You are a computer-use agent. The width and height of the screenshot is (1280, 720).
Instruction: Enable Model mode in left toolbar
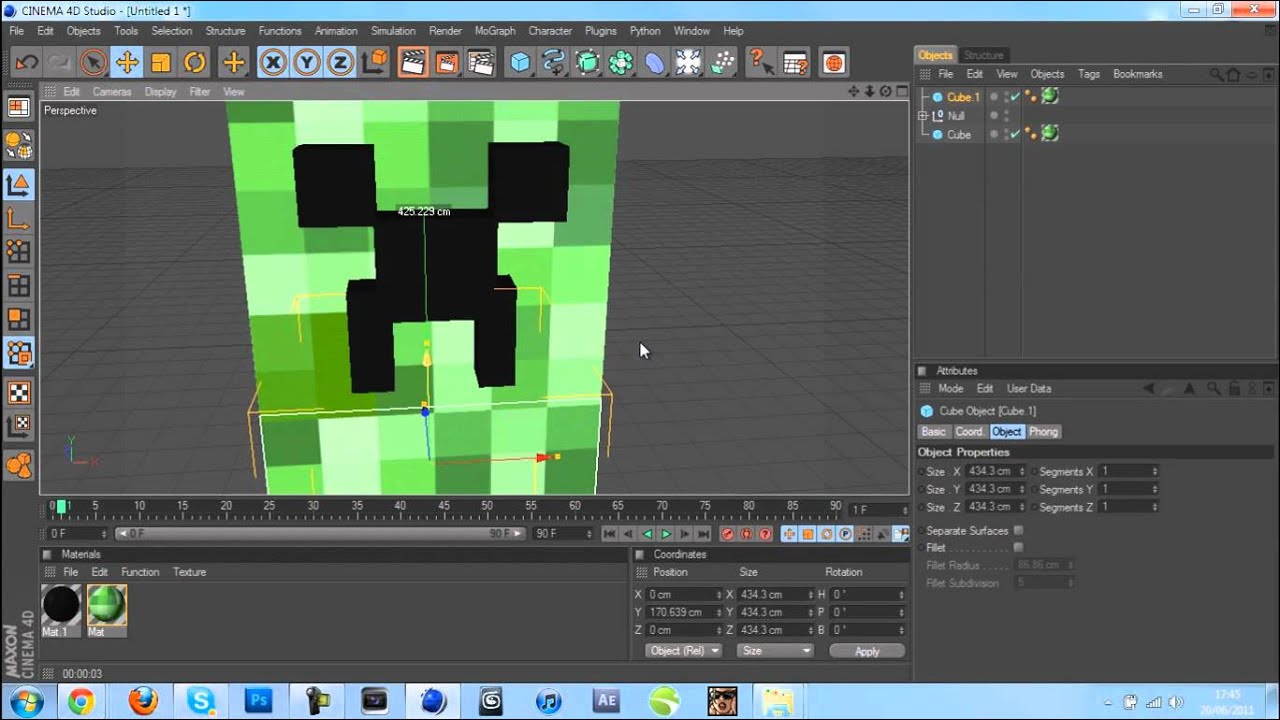tap(18, 184)
